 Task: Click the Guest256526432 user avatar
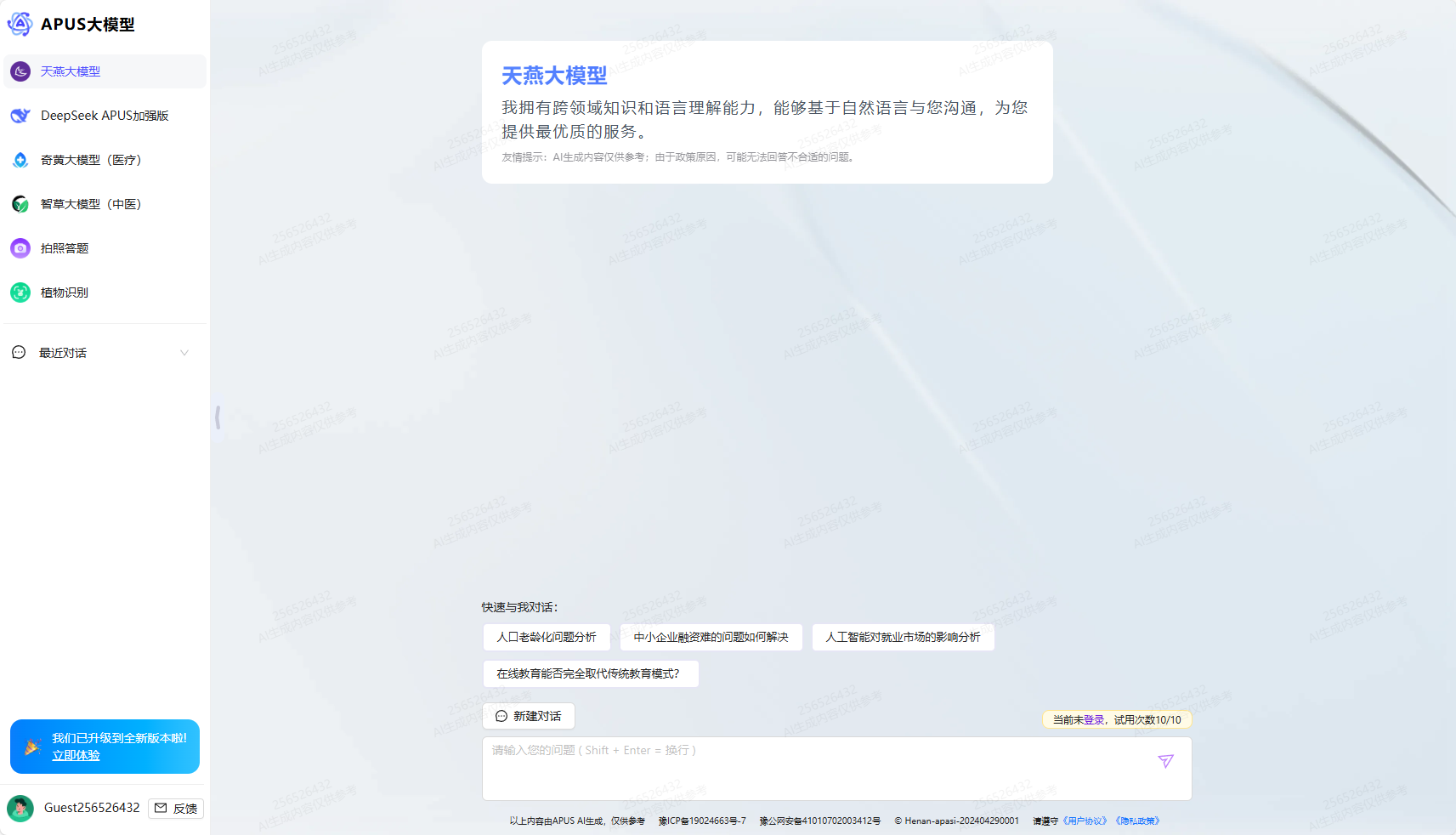(x=20, y=808)
